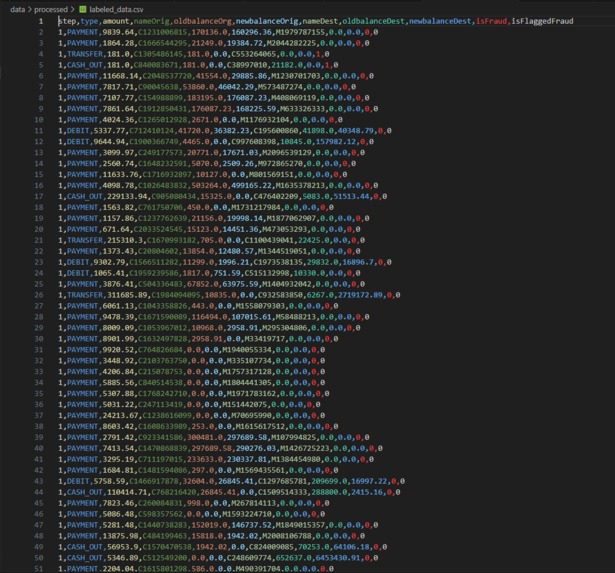
Task: Click the amount value 1864.28
Action: (x=118, y=43)
